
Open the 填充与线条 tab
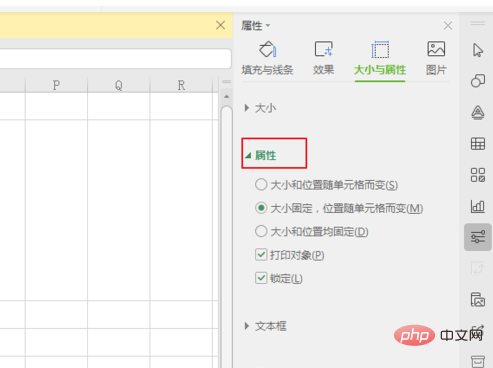point(267,58)
